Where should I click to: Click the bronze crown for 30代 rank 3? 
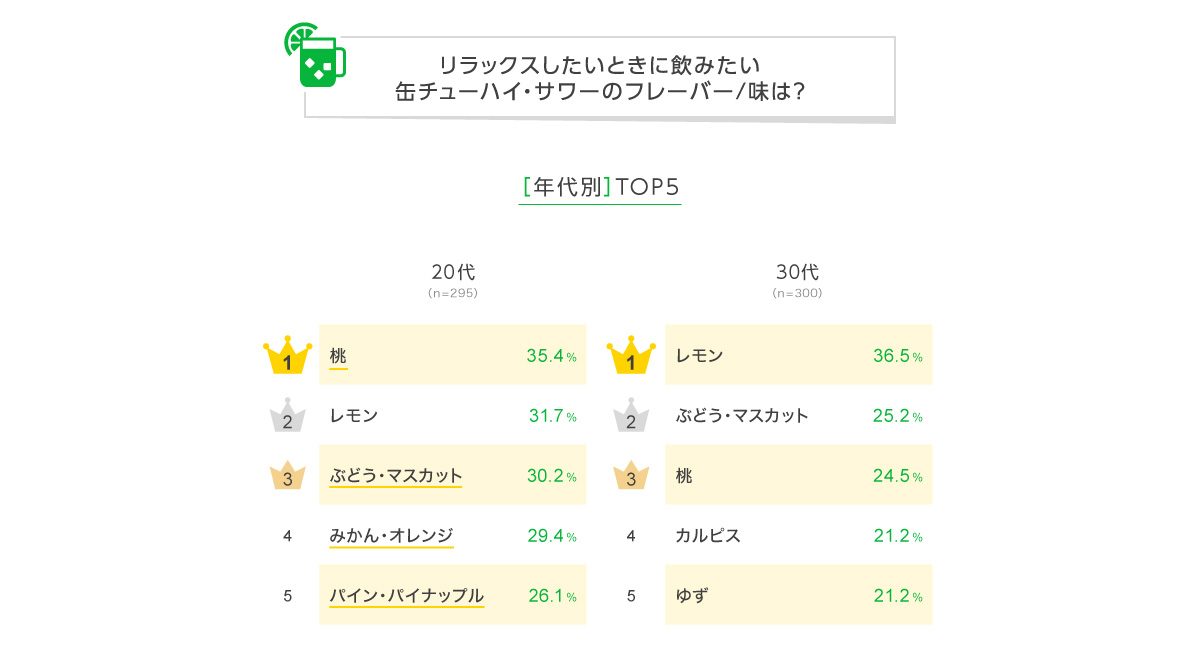coord(631,475)
